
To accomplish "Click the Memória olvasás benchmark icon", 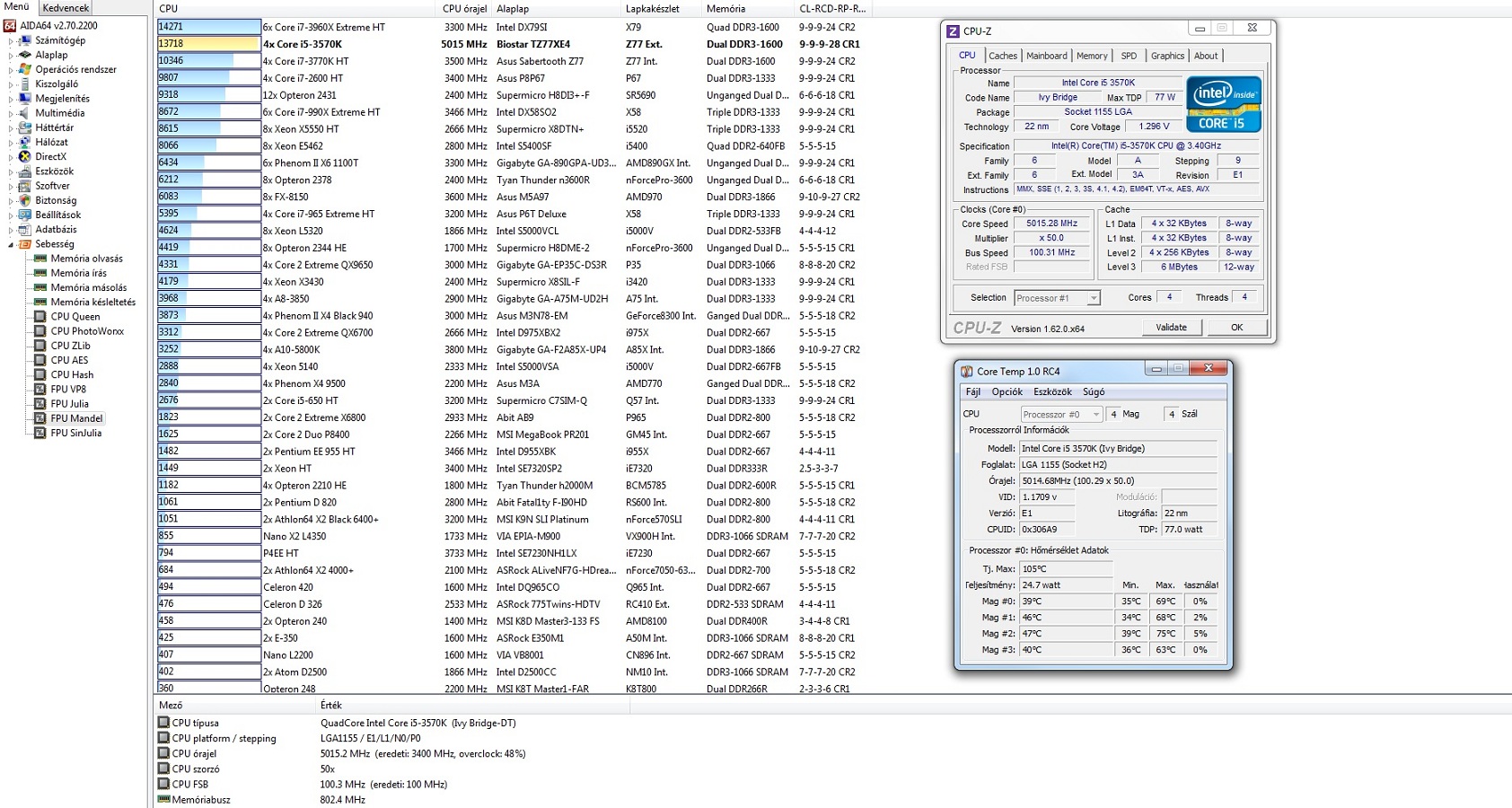I will point(40,259).
